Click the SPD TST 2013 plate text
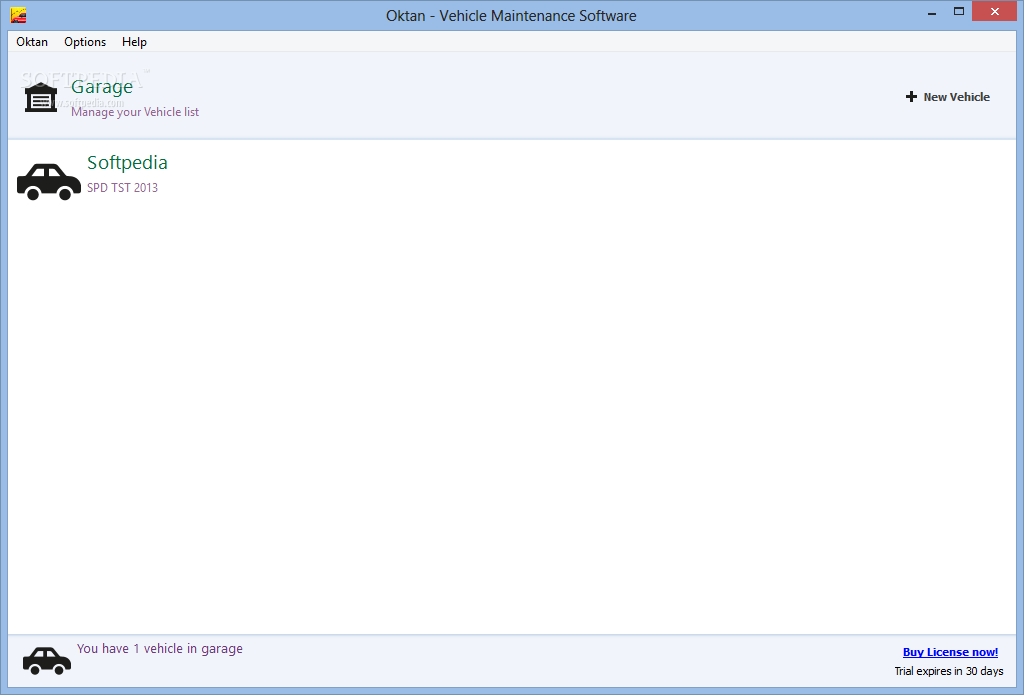This screenshot has height=695, width=1024. pos(122,187)
